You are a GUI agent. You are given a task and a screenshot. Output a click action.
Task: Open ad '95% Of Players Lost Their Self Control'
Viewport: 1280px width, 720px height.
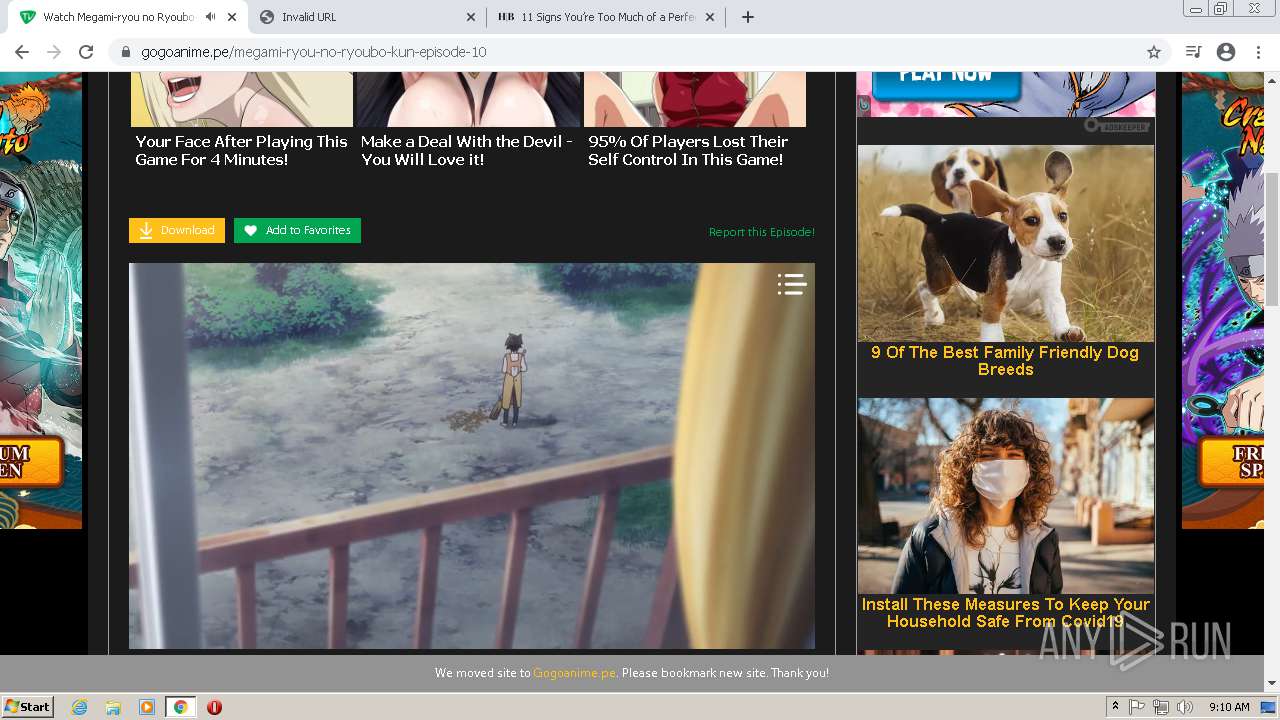click(688, 151)
